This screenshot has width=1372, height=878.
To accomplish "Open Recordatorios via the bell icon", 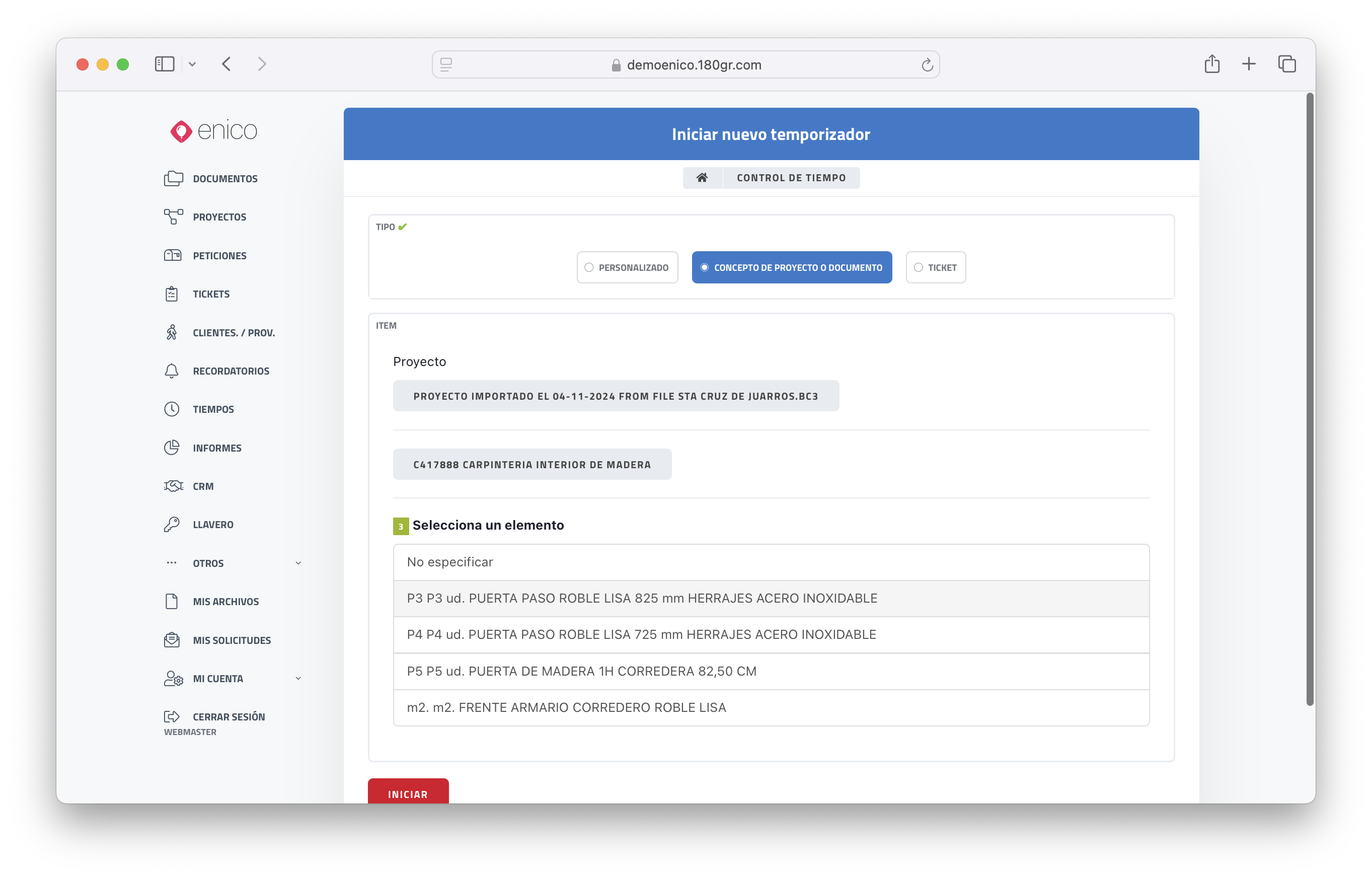I will [x=172, y=371].
